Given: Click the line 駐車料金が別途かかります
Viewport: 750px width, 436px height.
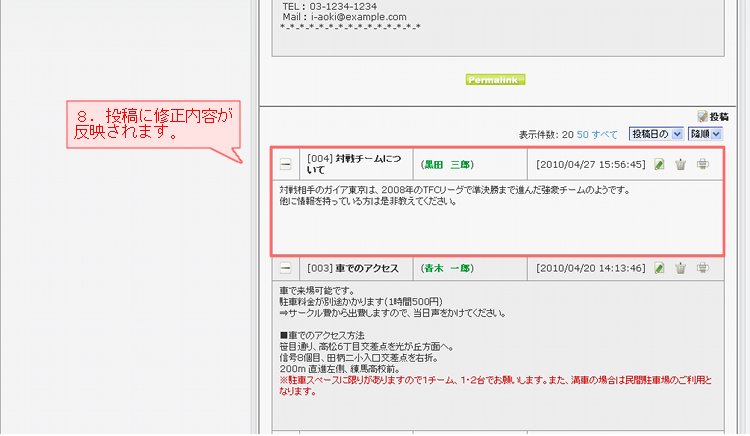Looking at the screenshot, I should tap(361, 302).
